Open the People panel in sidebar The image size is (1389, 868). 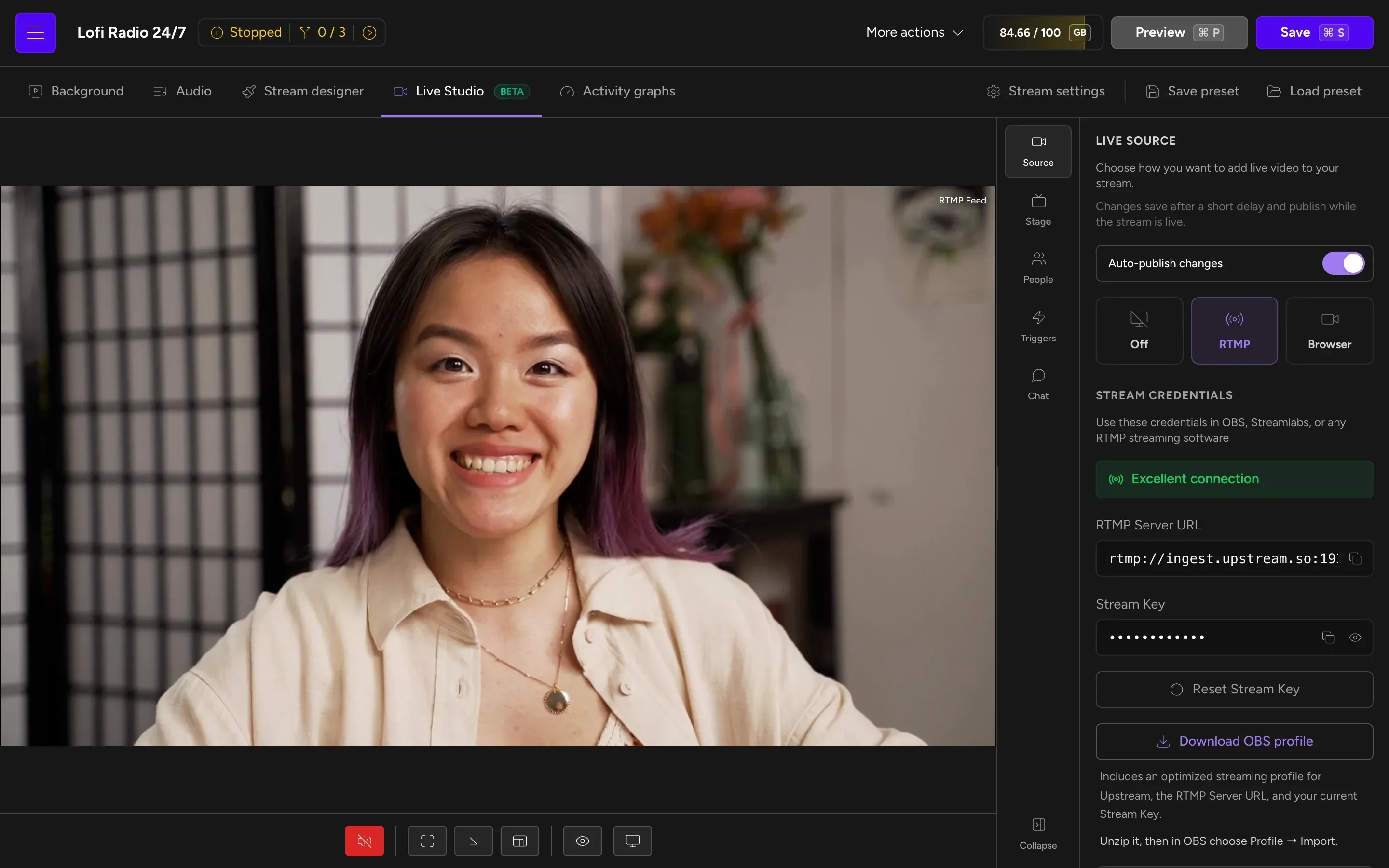point(1038,268)
